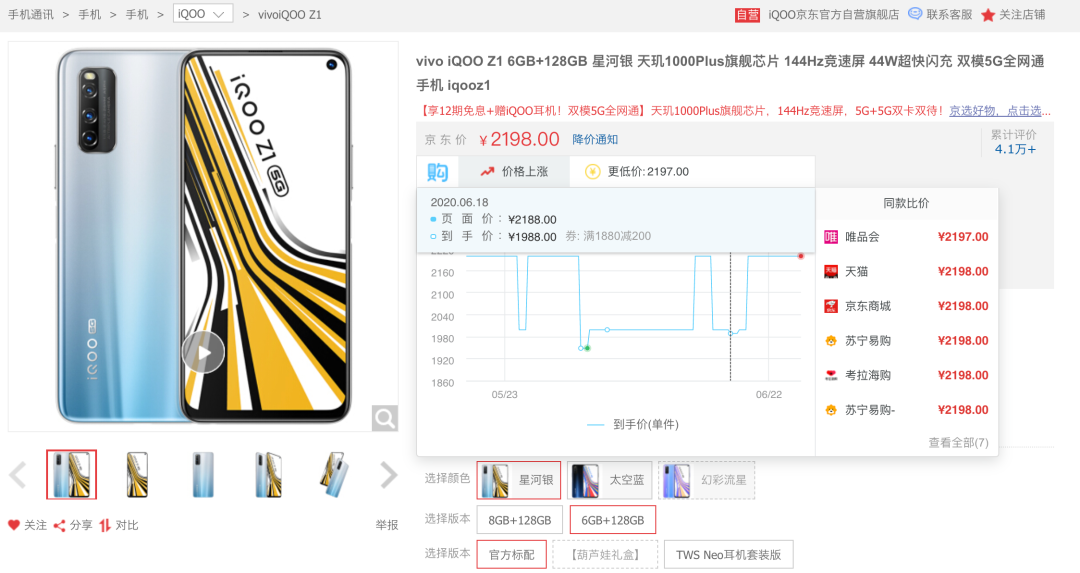Click the green lowest-price point on chart
The image size is (1080, 573).
coord(588,348)
